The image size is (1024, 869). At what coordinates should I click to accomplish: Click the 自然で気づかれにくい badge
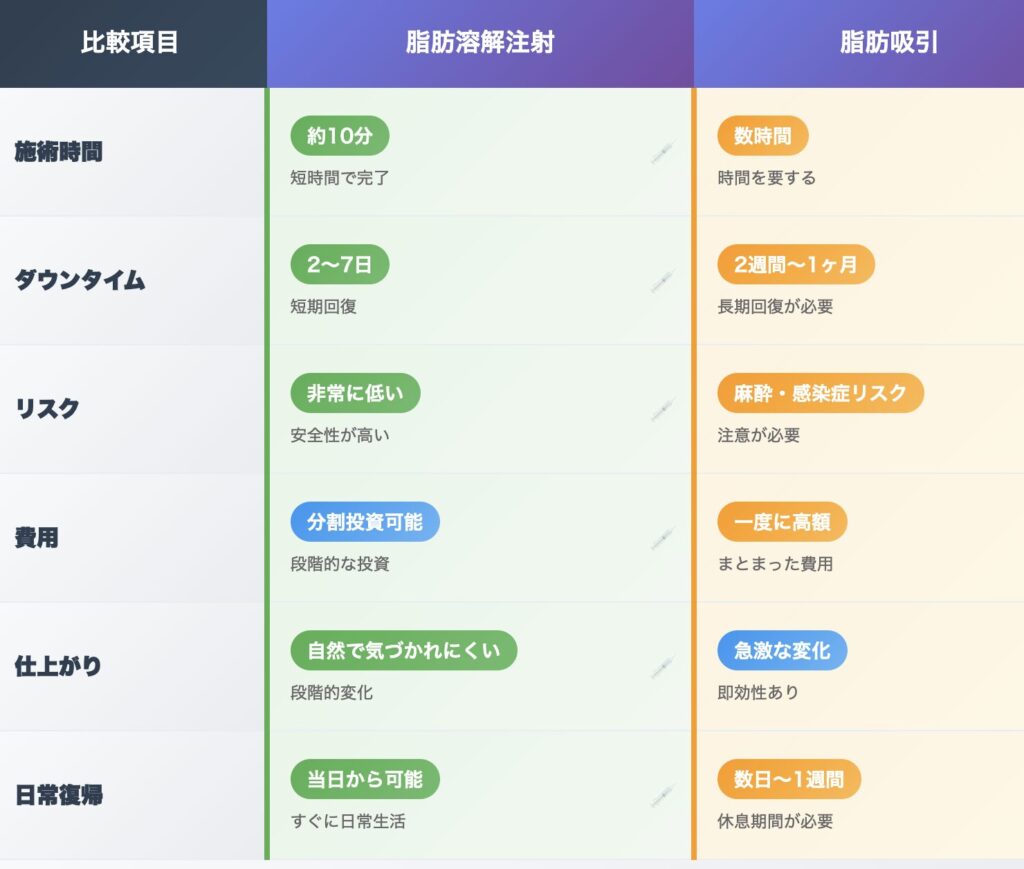(x=404, y=650)
